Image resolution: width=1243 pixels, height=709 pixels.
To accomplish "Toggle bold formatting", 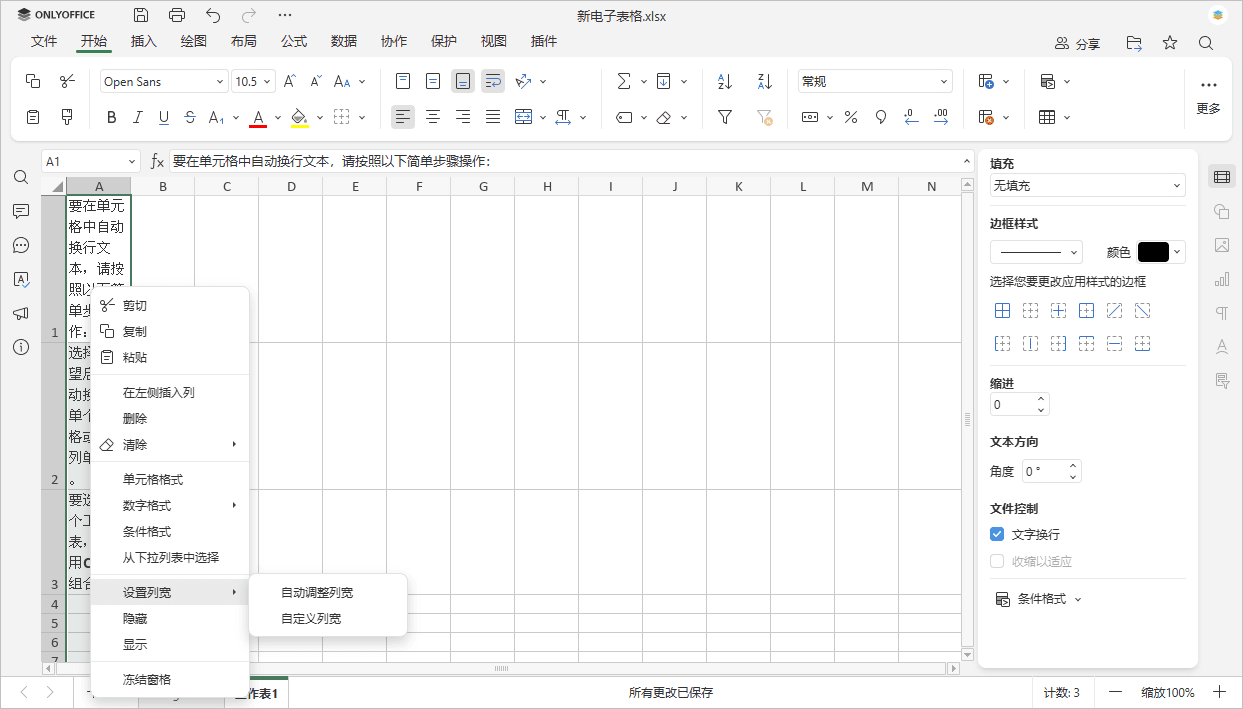I will [111, 117].
